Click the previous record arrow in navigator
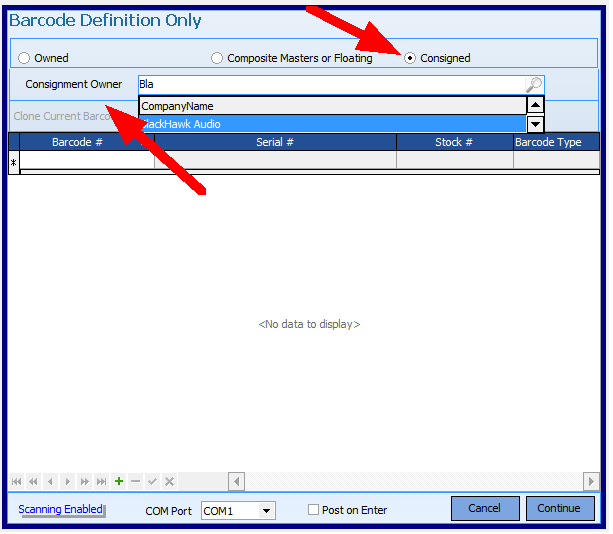 51,482
